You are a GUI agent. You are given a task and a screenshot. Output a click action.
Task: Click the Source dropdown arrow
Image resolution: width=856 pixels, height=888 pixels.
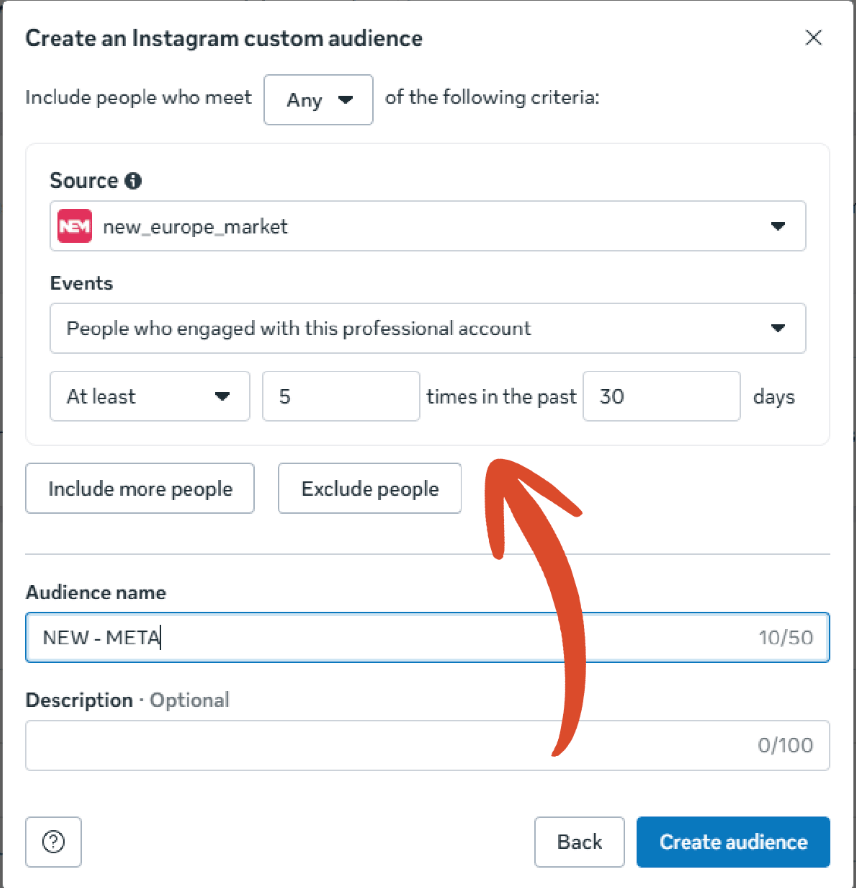(778, 227)
